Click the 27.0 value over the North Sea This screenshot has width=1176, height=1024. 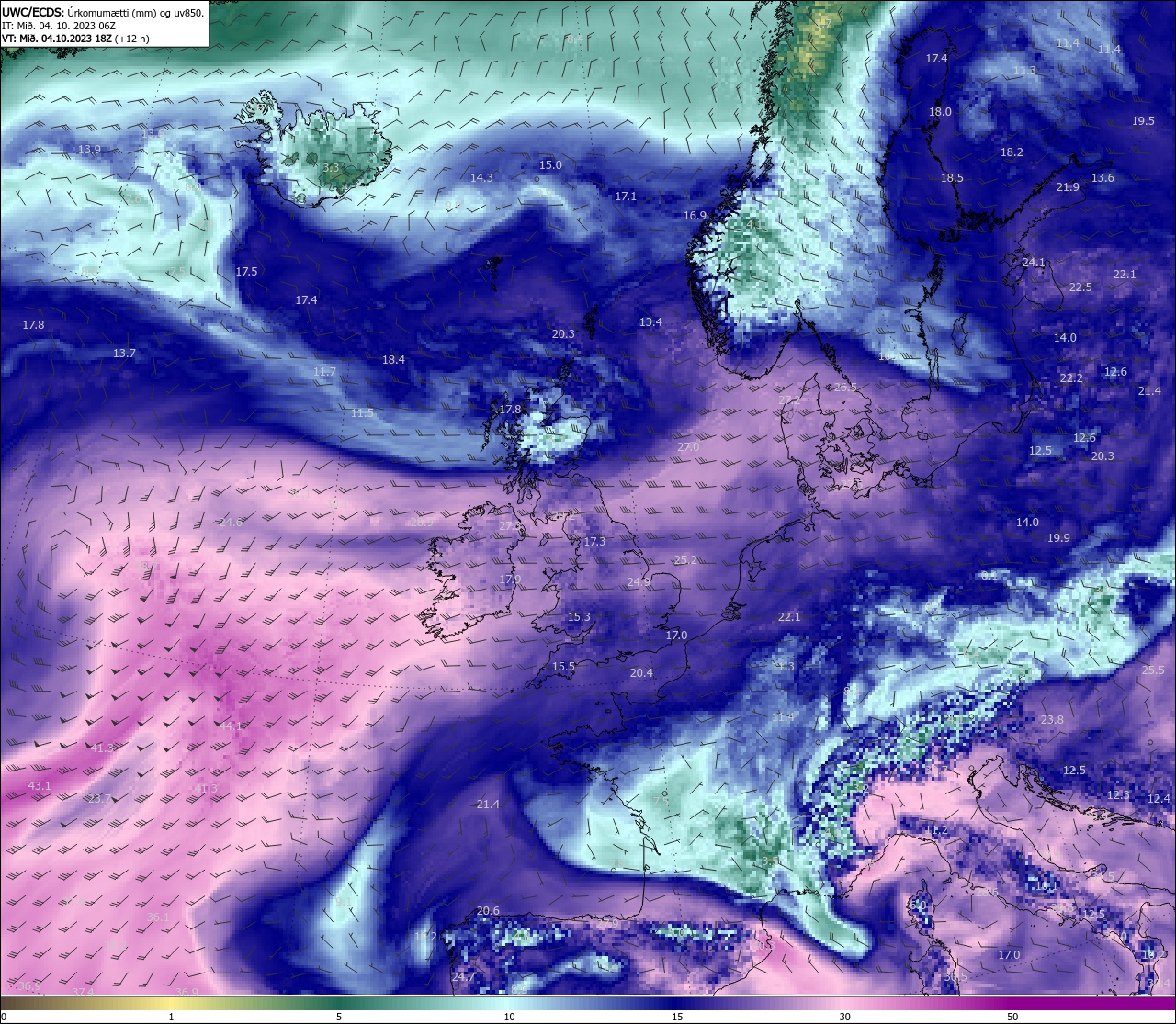coord(688,447)
